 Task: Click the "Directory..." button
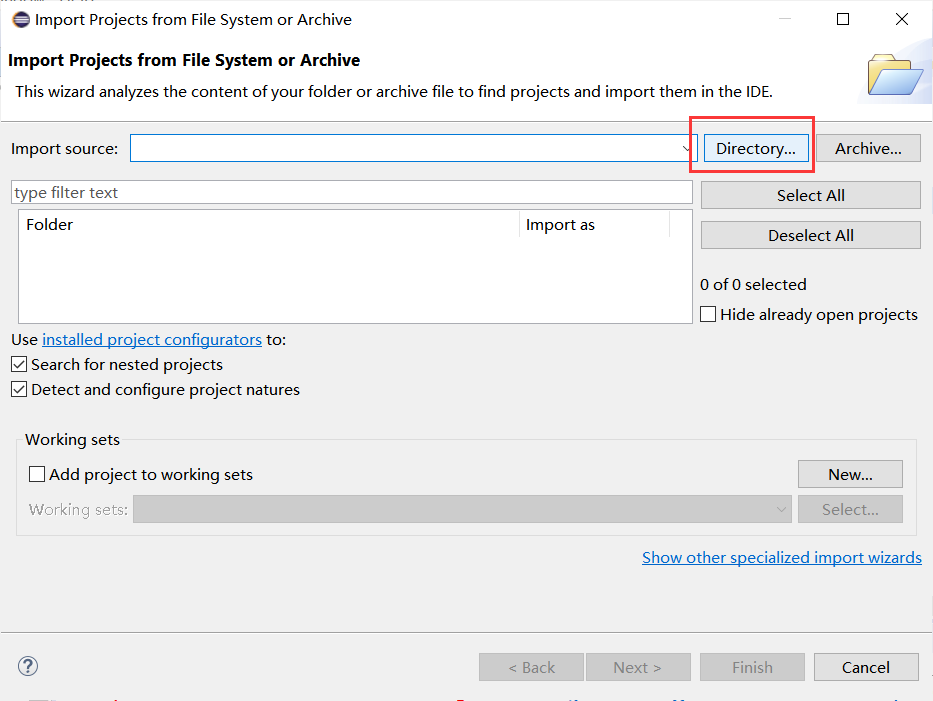pyautogui.click(x=755, y=147)
